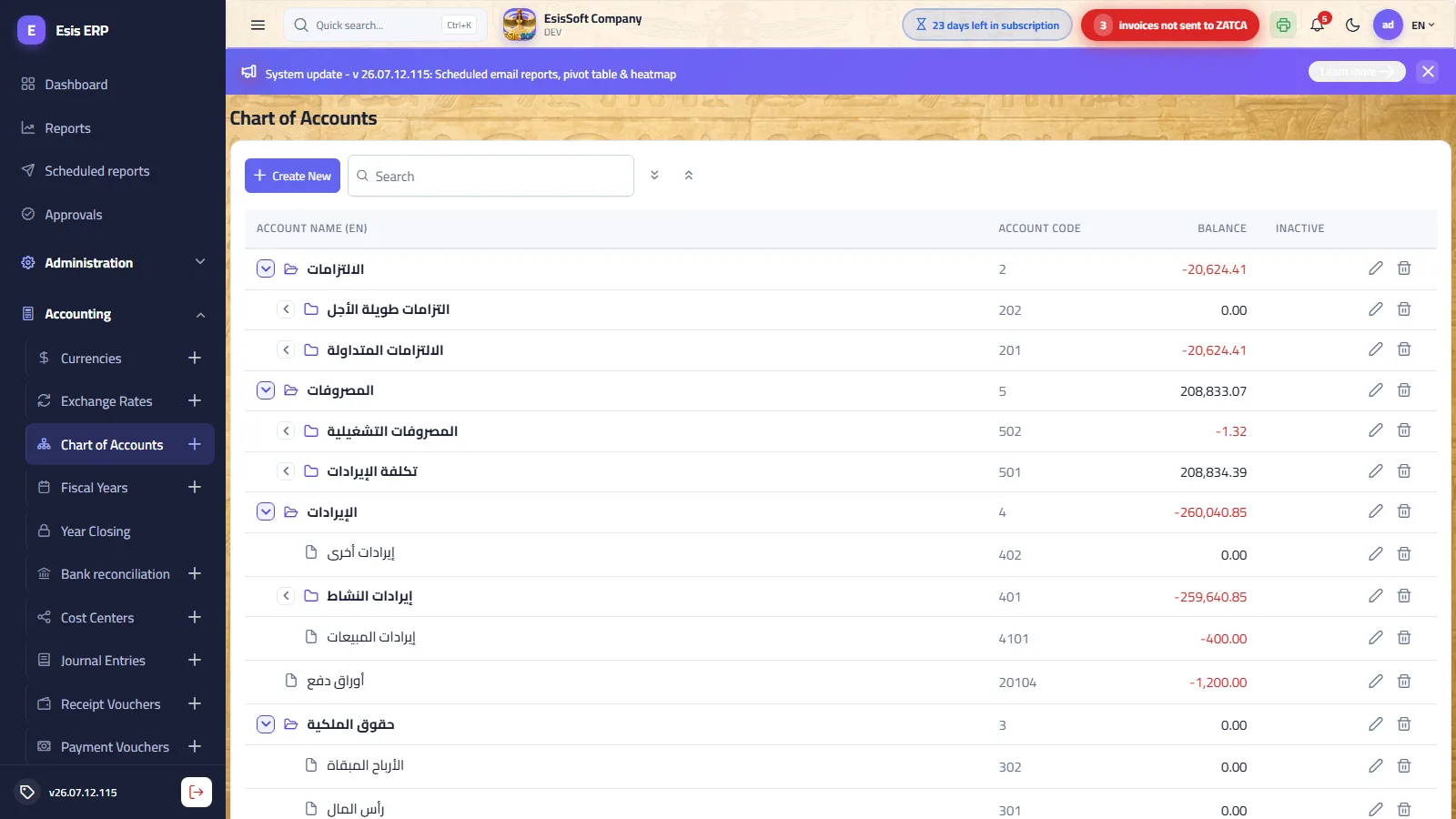This screenshot has width=1456, height=819.
Task: Click Quick search box in header
Action: 385,25
